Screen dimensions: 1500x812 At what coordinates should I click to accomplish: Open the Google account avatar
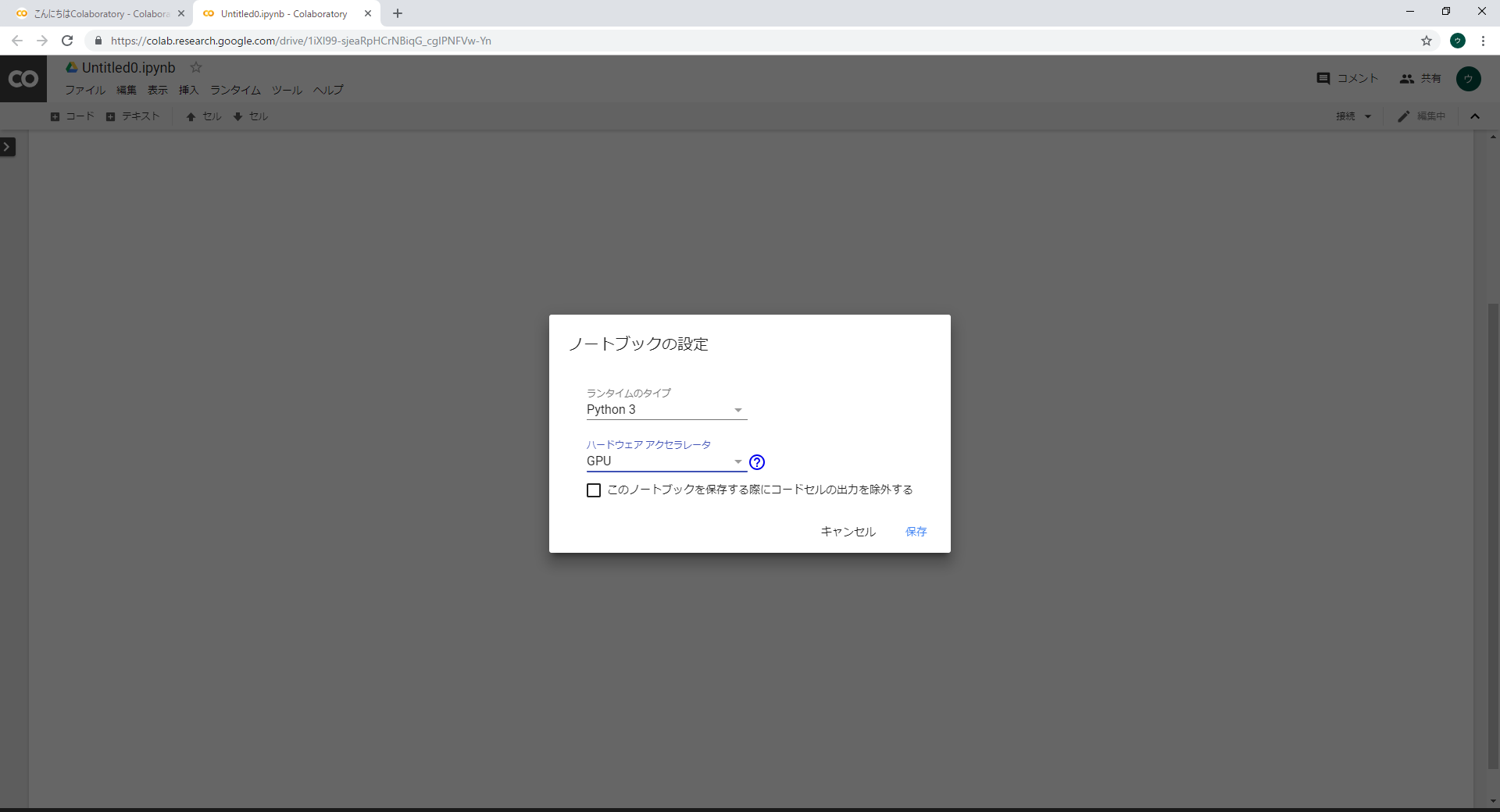click(x=1470, y=78)
